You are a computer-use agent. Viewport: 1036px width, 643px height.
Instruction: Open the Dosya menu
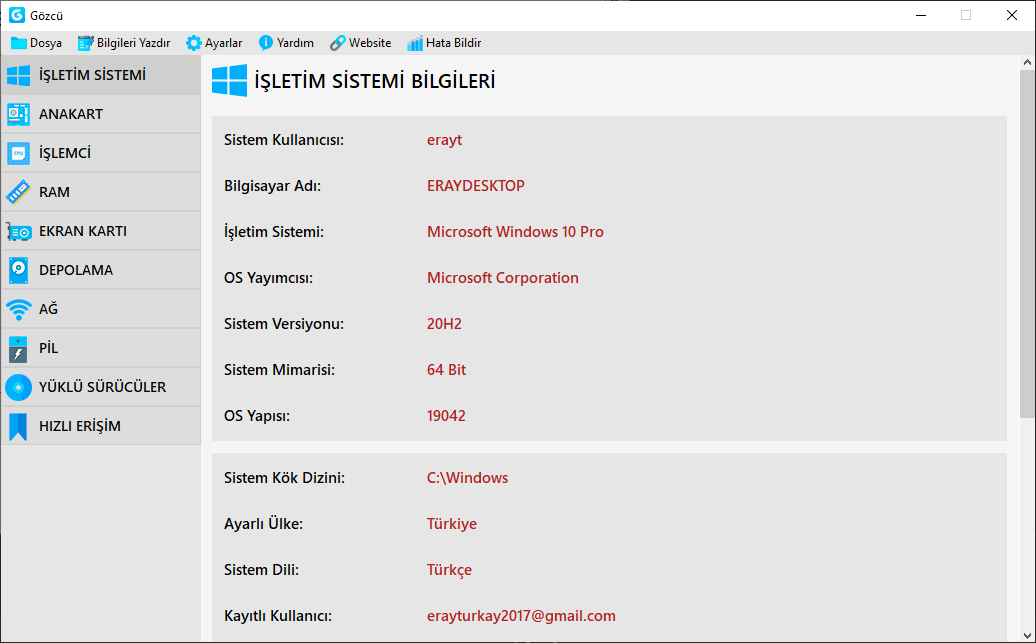coord(36,43)
